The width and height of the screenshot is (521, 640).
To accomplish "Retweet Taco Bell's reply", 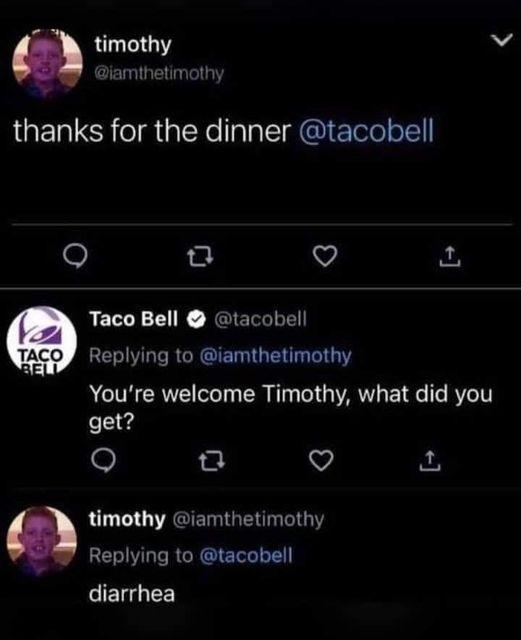I will point(212,460).
